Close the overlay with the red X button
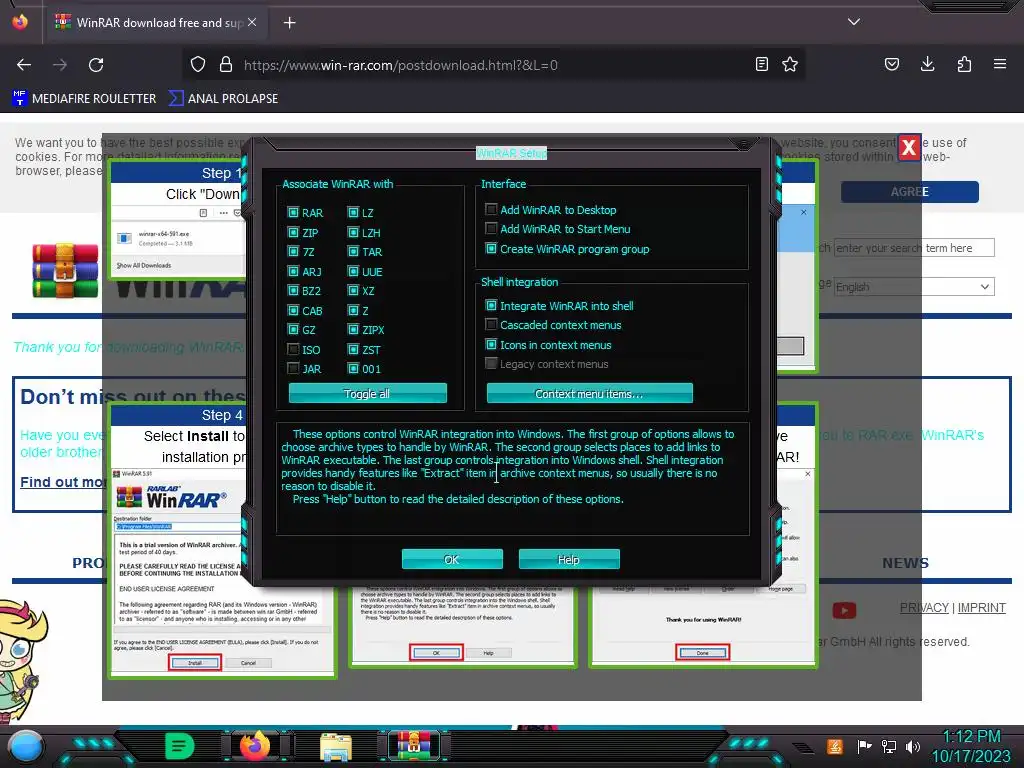 coord(908,148)
